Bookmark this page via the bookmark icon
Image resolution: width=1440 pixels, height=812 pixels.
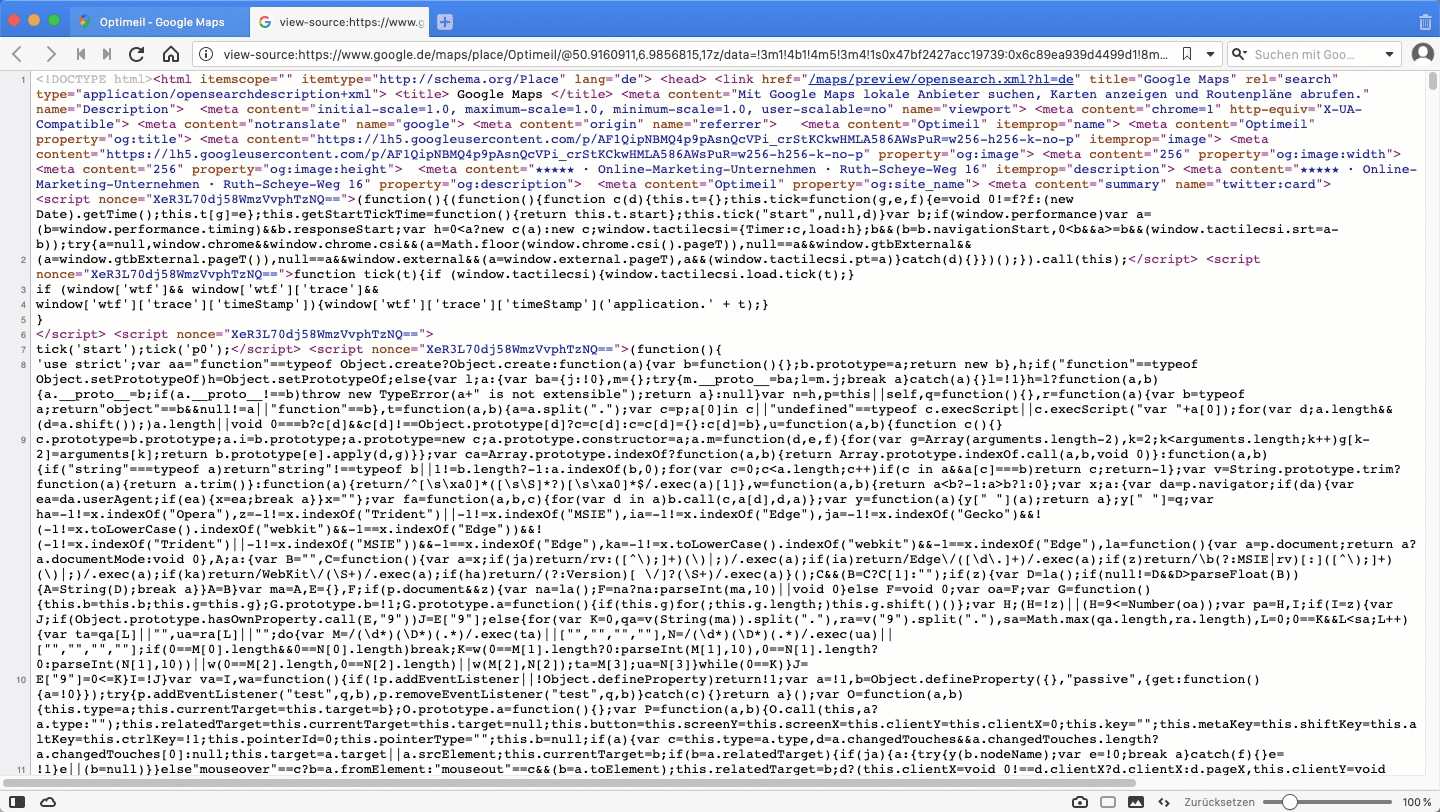[1187, 54]
